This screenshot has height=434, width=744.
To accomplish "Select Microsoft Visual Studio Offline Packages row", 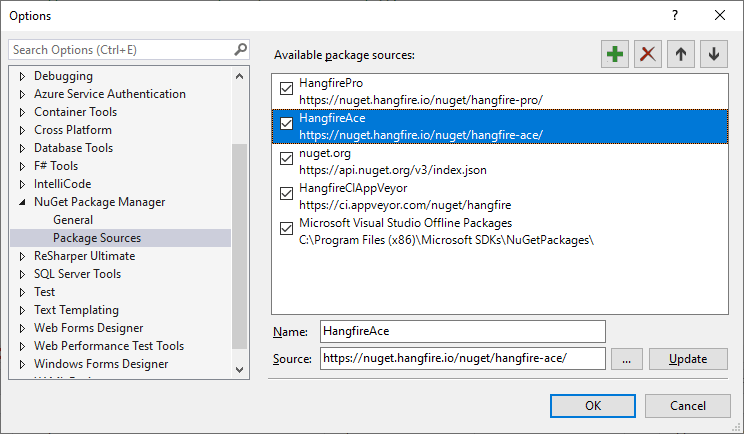I will (500, 232).
